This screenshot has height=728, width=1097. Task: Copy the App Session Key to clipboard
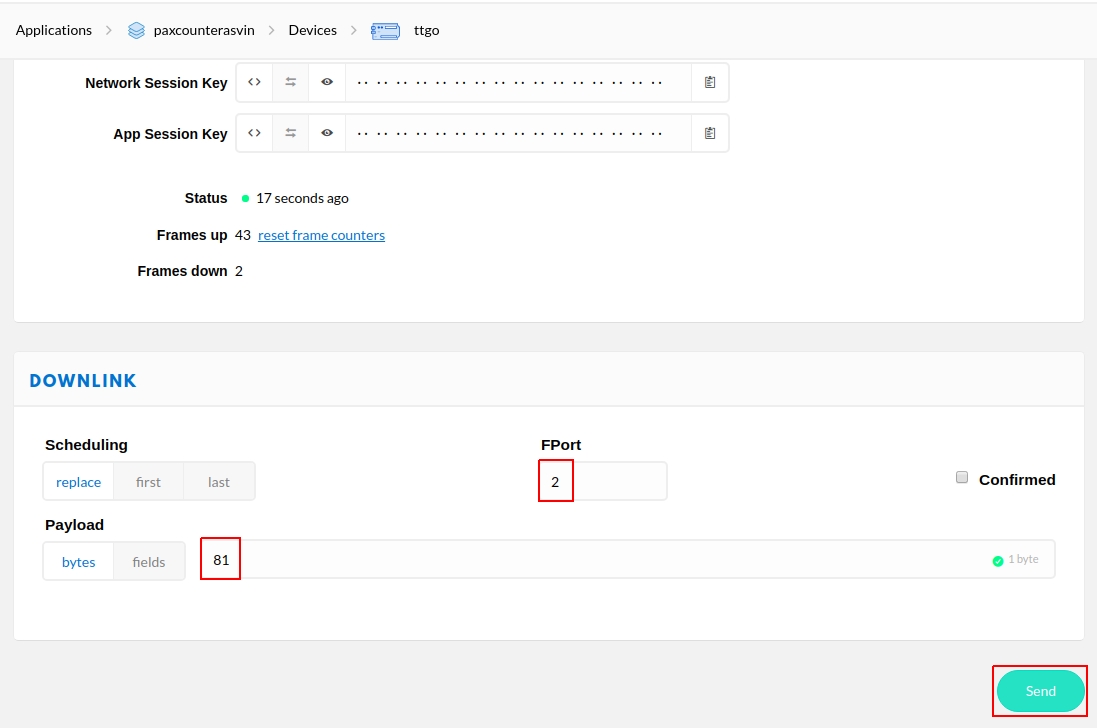710,133
